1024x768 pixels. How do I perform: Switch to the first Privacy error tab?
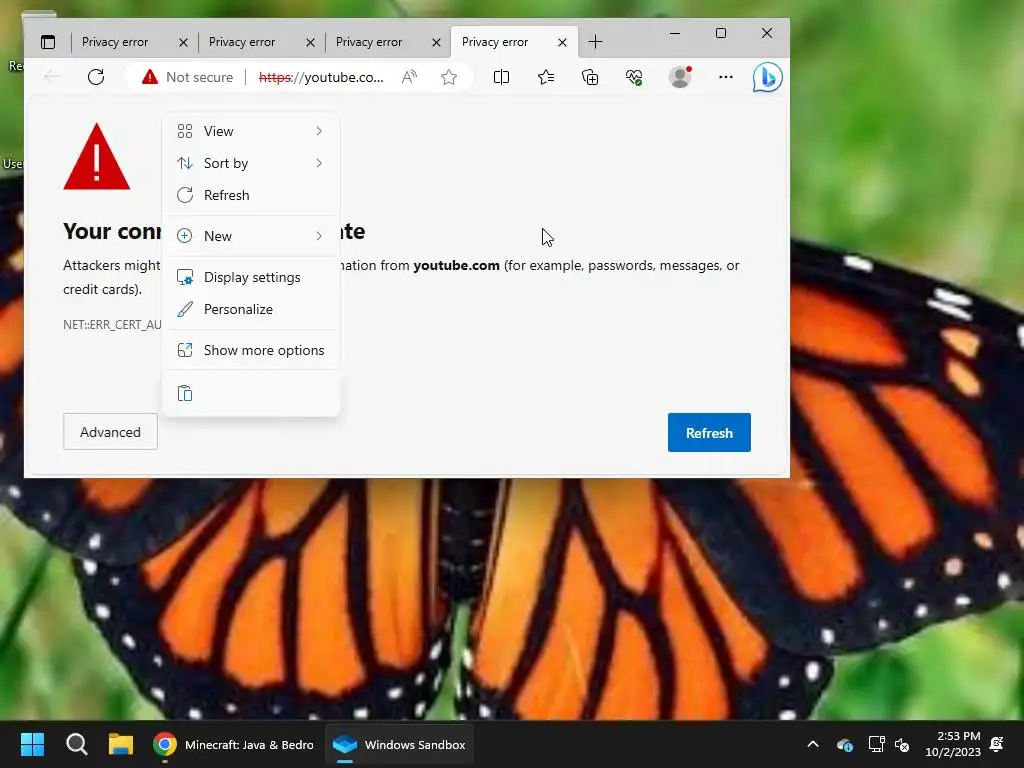pos(115,42)
